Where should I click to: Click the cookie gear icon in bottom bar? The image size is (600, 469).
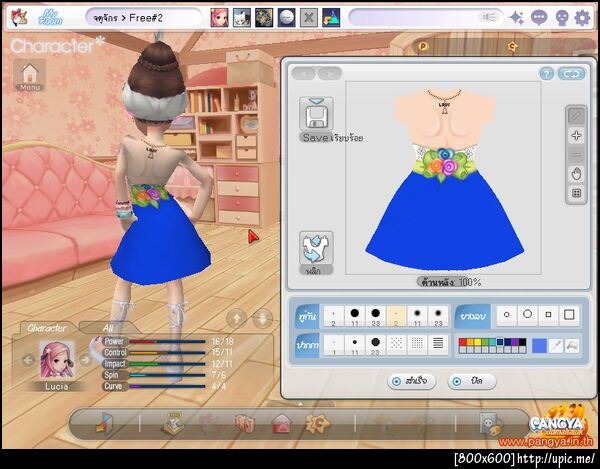(x=318, y=423)
